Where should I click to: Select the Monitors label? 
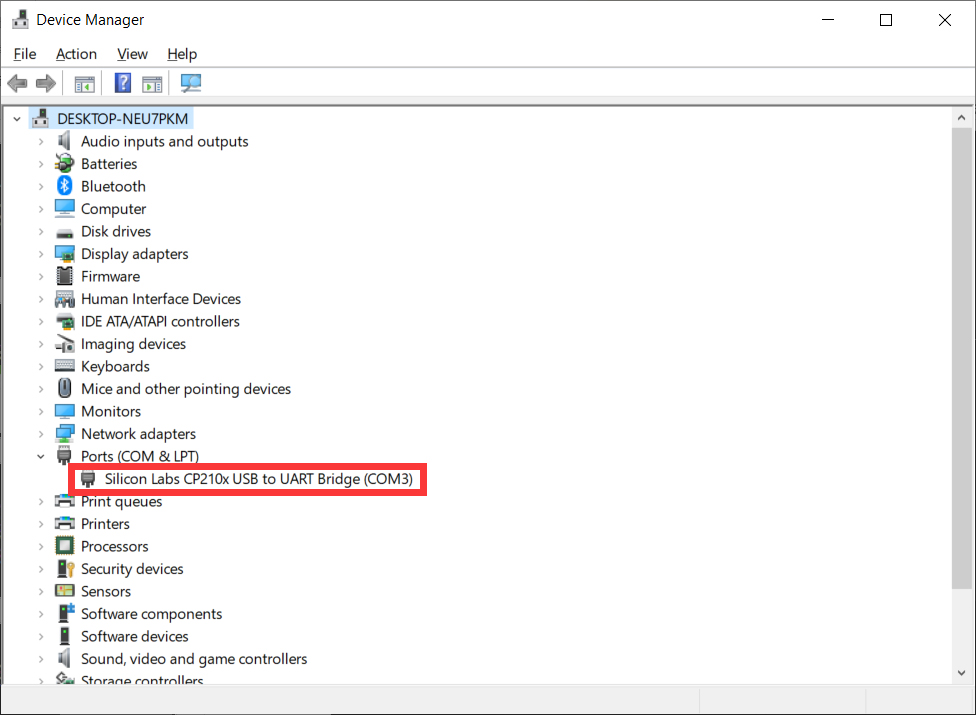click(111, 411)
